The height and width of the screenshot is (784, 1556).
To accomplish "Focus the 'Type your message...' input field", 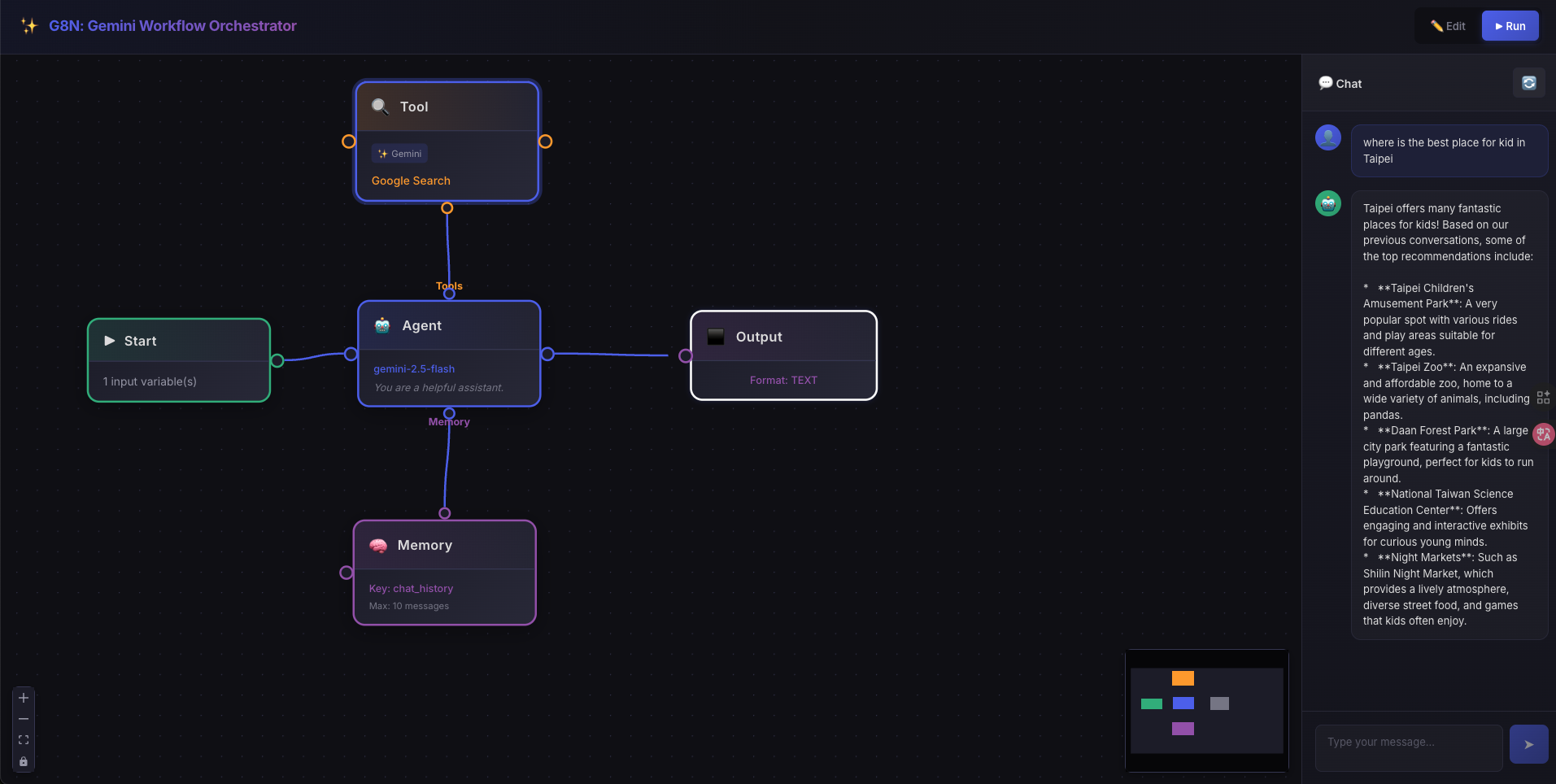I will 1409,747.
